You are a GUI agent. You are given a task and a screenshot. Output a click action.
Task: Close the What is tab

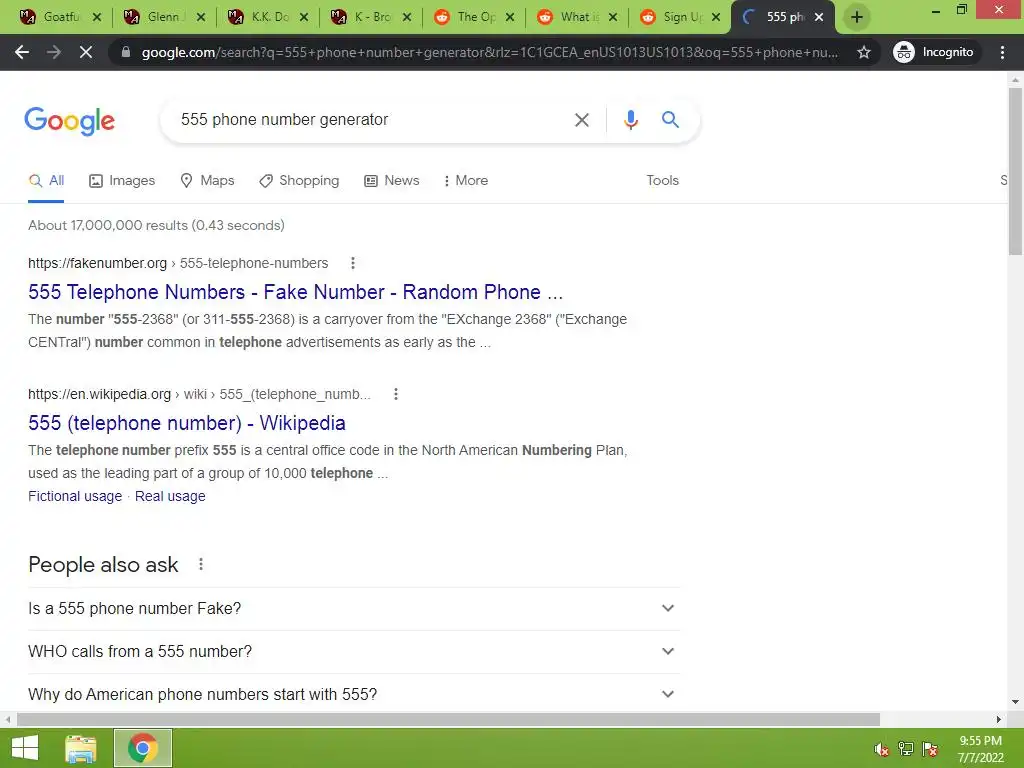613,17
